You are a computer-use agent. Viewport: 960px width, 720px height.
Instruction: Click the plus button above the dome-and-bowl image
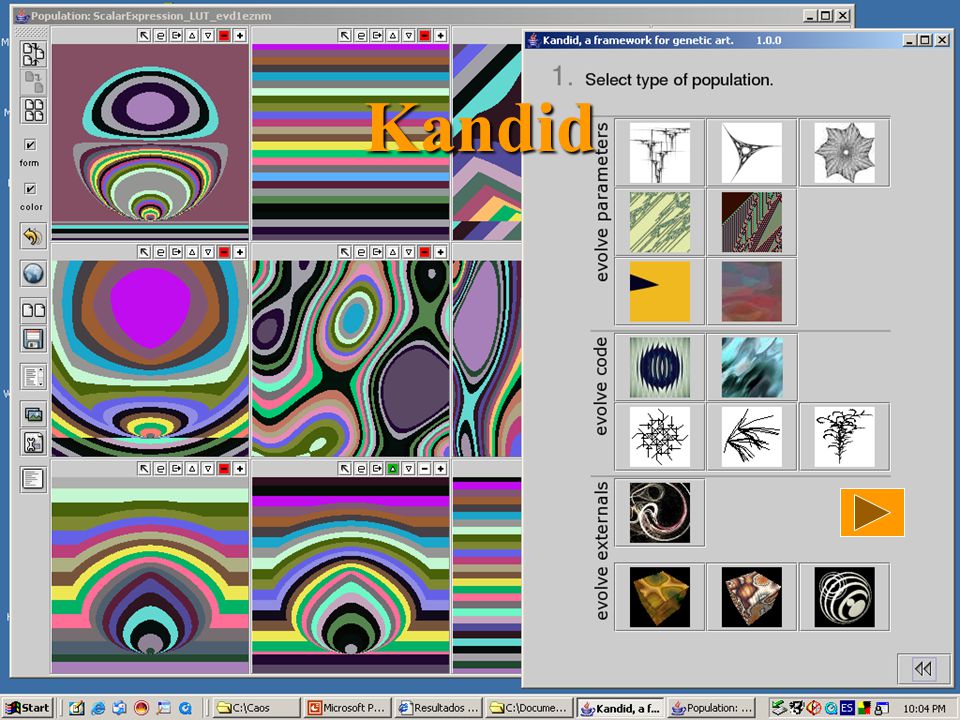click(240, 36)
